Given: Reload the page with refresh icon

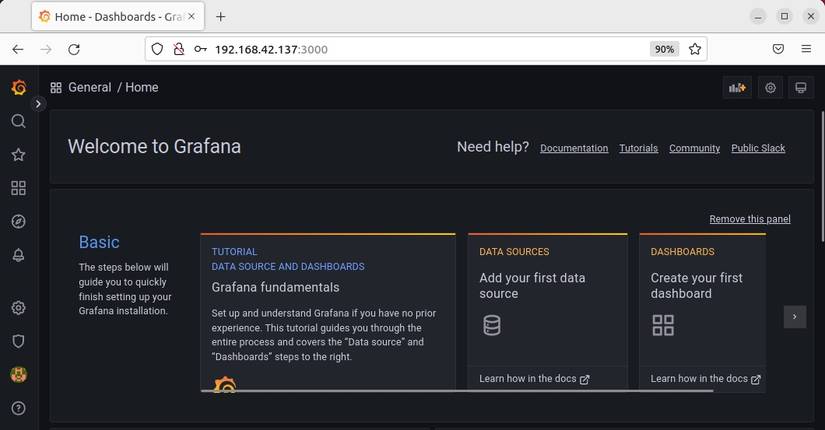Looking at the screenshot, I should point(74,49).
